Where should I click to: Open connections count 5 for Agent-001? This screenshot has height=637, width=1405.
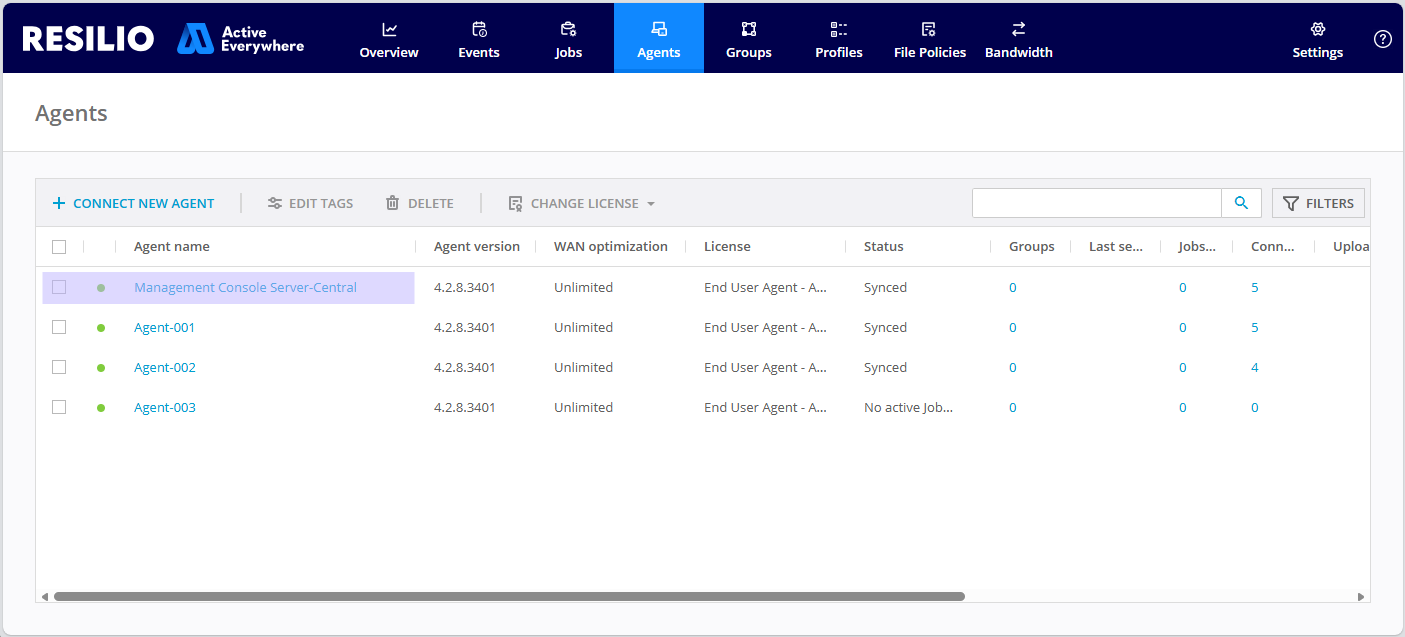pyautogui.click(x=1255, y=327)
